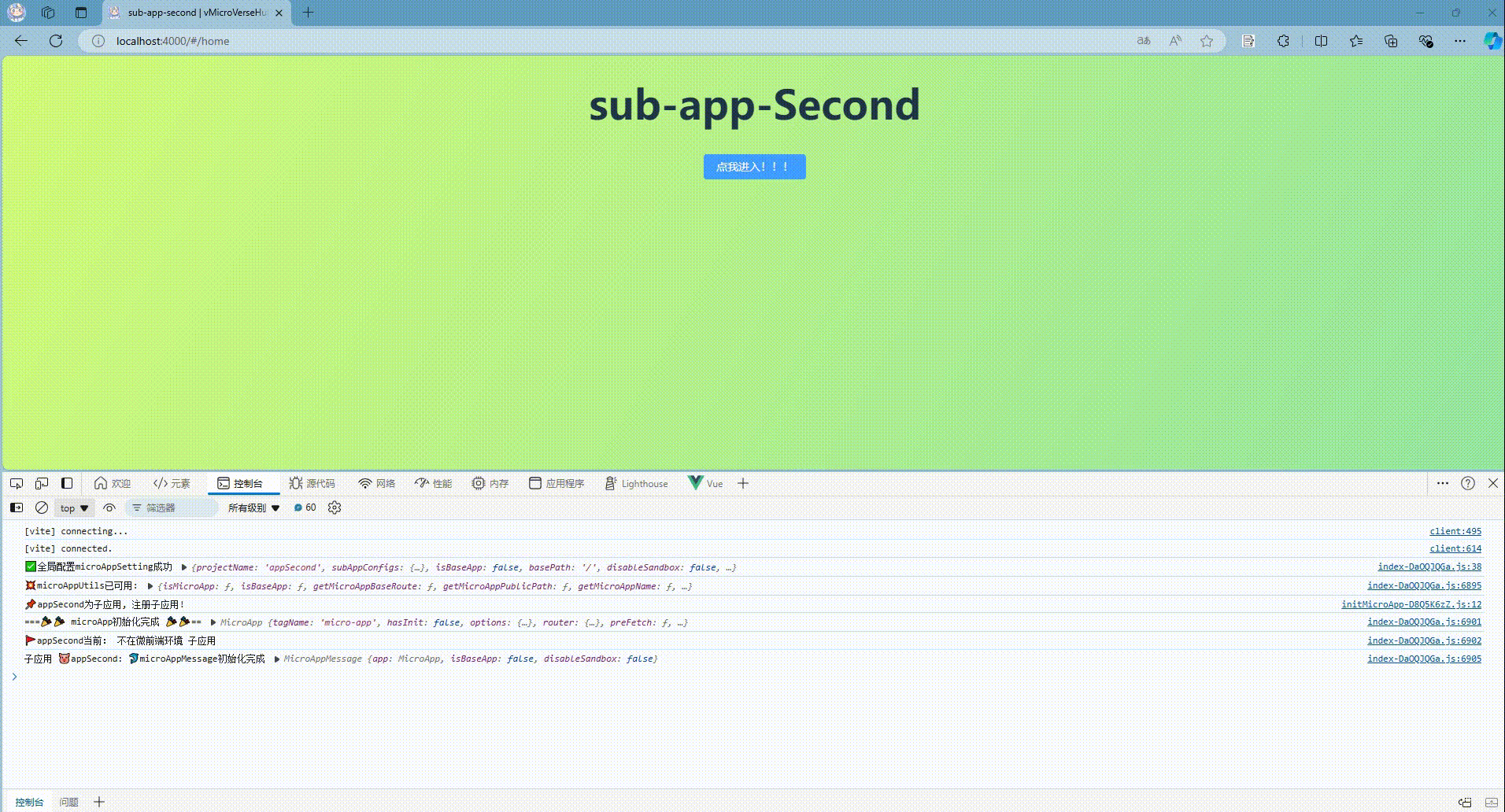Viewport: 1505px width, 812px height.
Task: Reload the page with refresh icon
Action: [x=55, y=40]
